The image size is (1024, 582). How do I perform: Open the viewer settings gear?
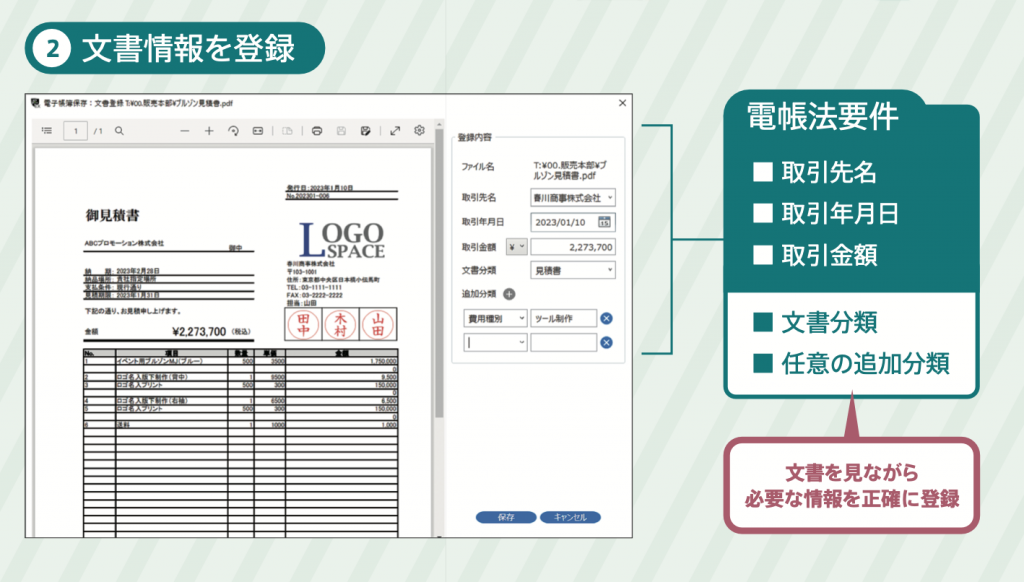(419, 130)
